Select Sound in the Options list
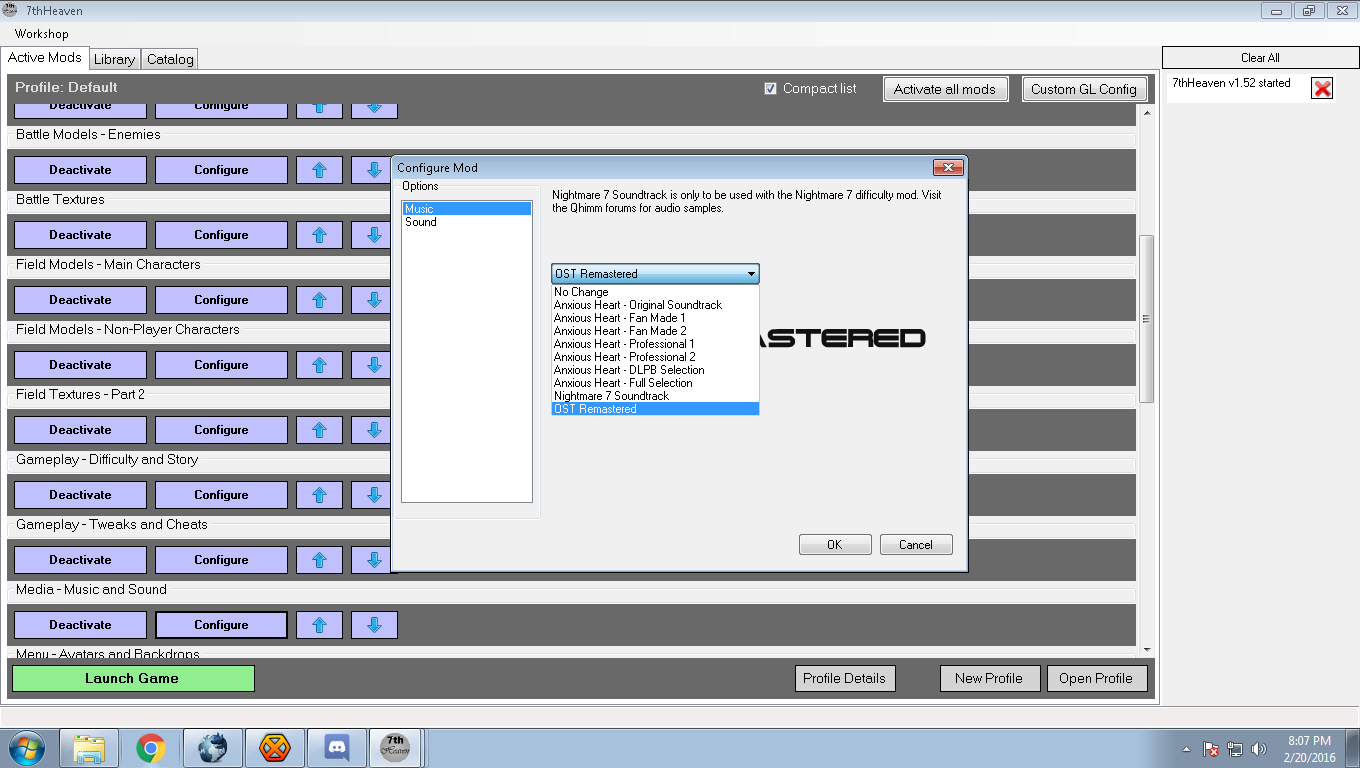This screenshot has width=1360, height=768. pyautogui.click(x=467, y=222)
